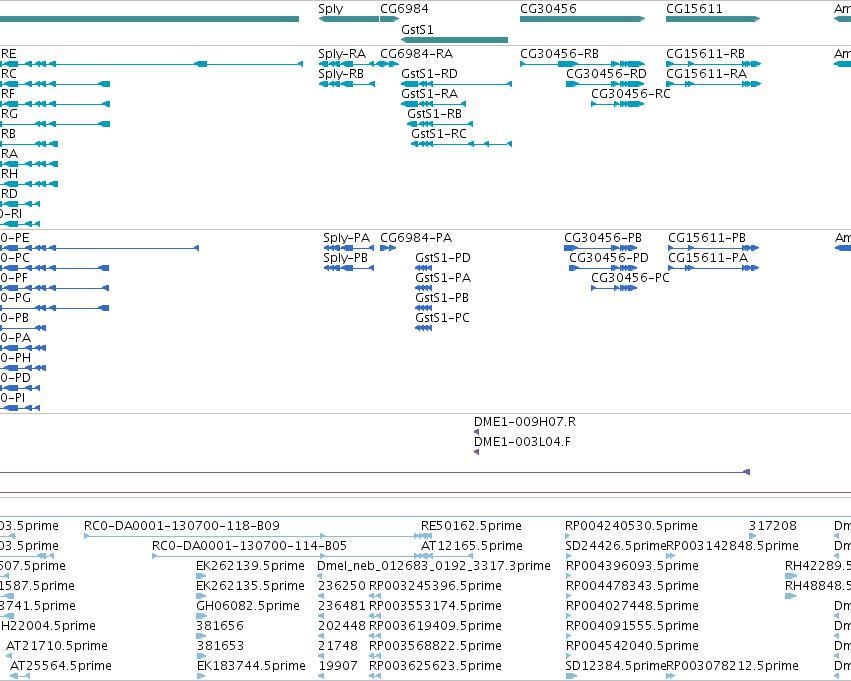
Task: Click the Sply gene label
Action: click(x=331, y=9)
